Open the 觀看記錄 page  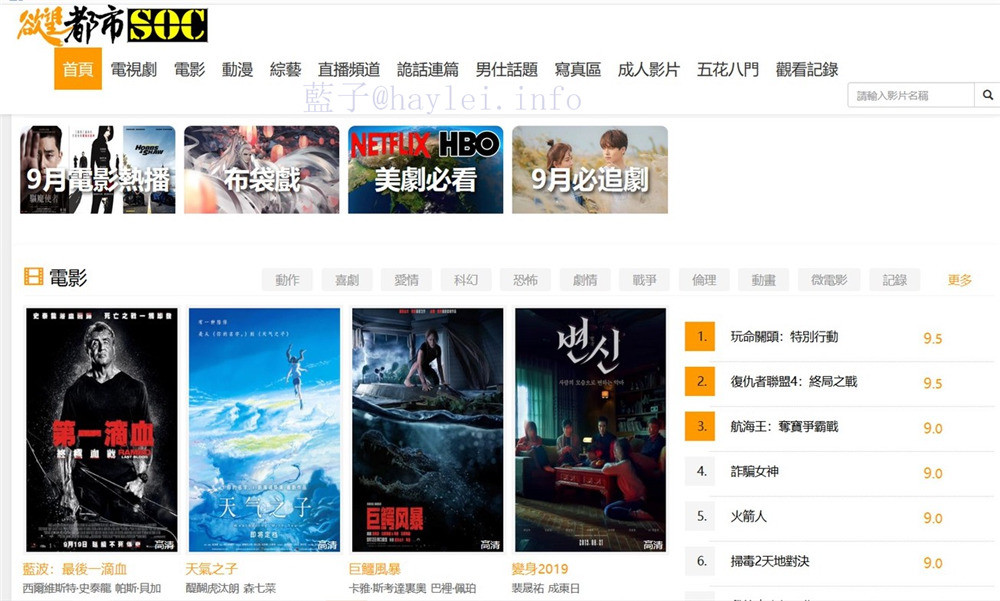pyautogui.click(x=807, y=69)
